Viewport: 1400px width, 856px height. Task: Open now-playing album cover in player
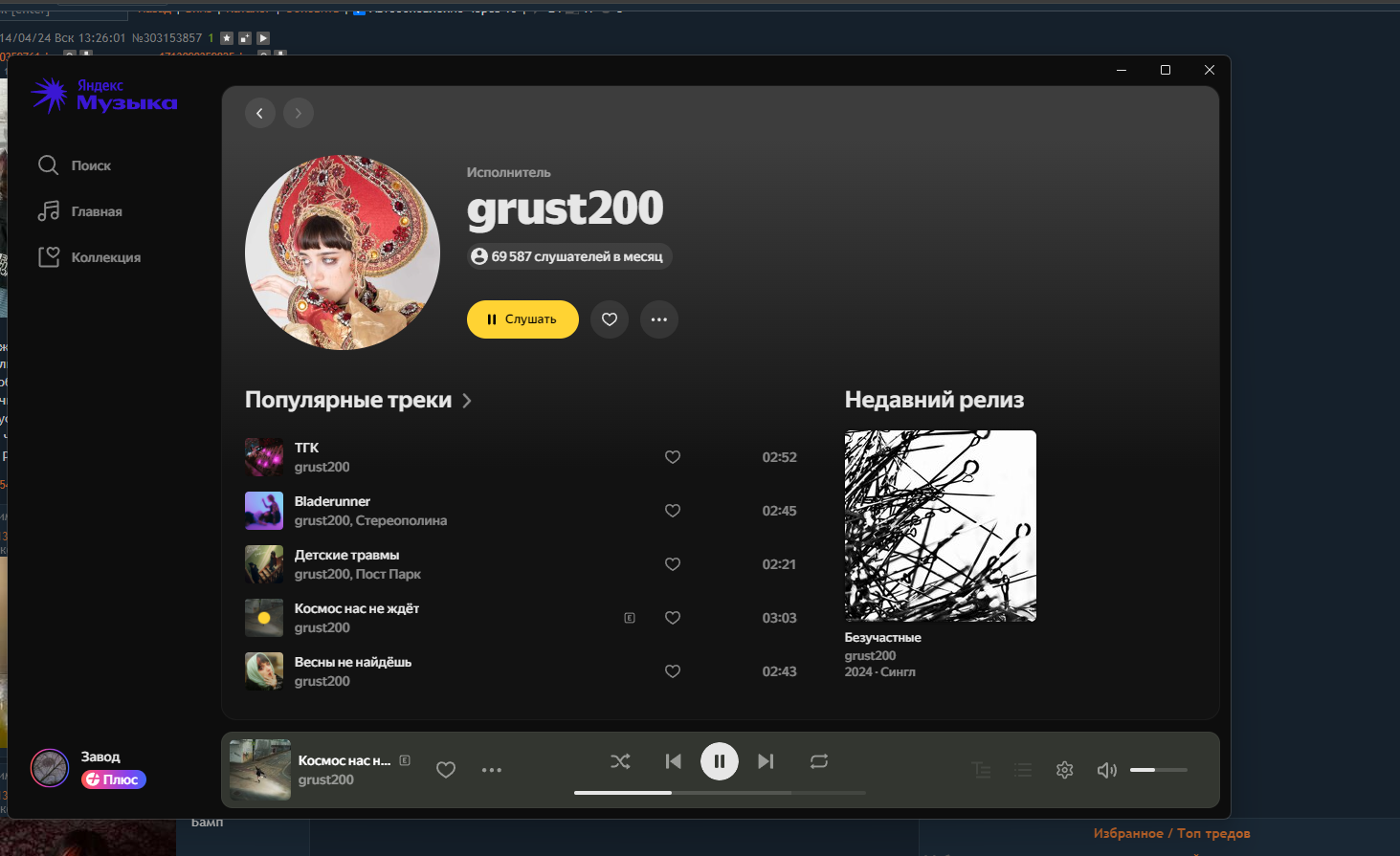click(x=260, y=770)
